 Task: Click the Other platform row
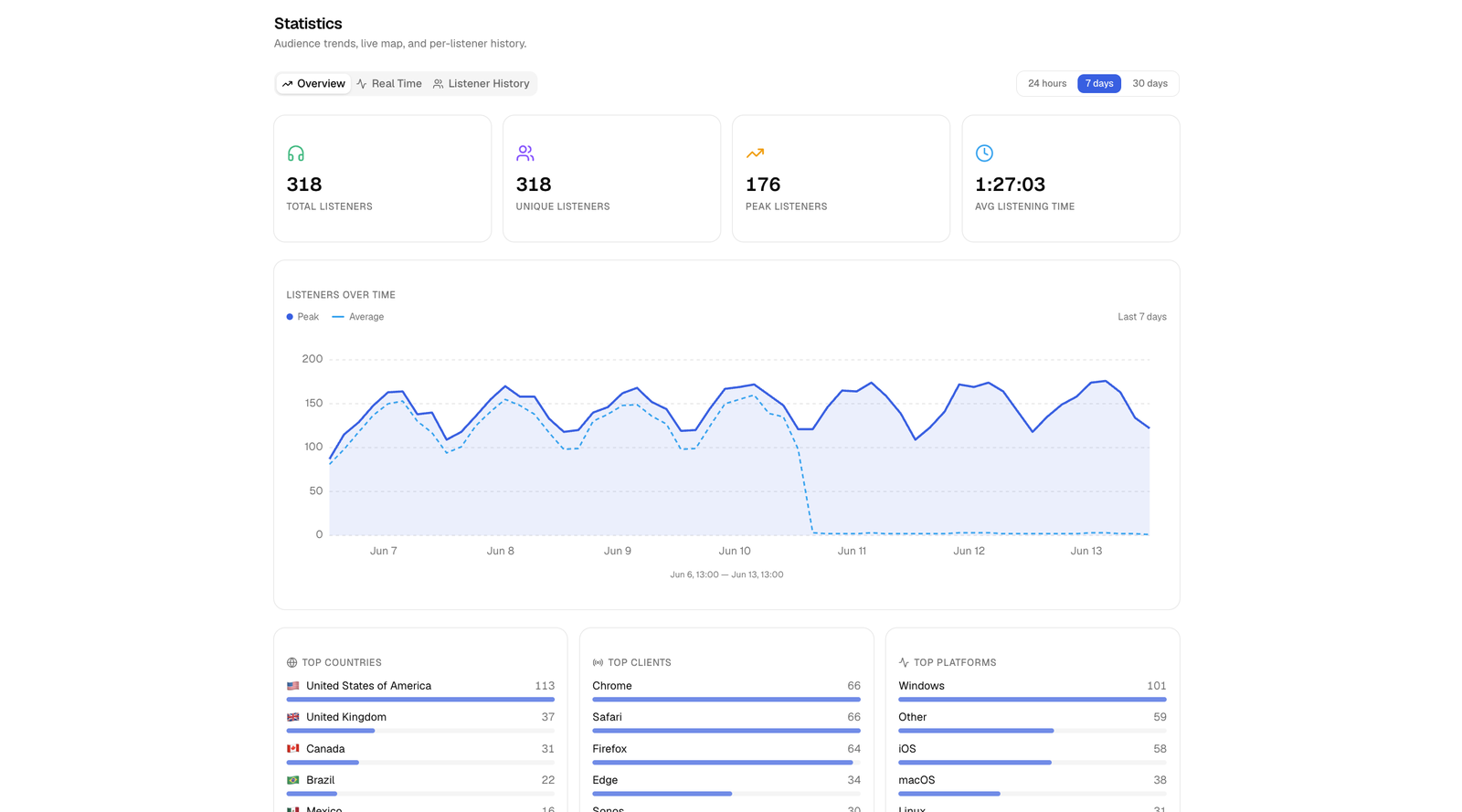(x=1033, y=722)
